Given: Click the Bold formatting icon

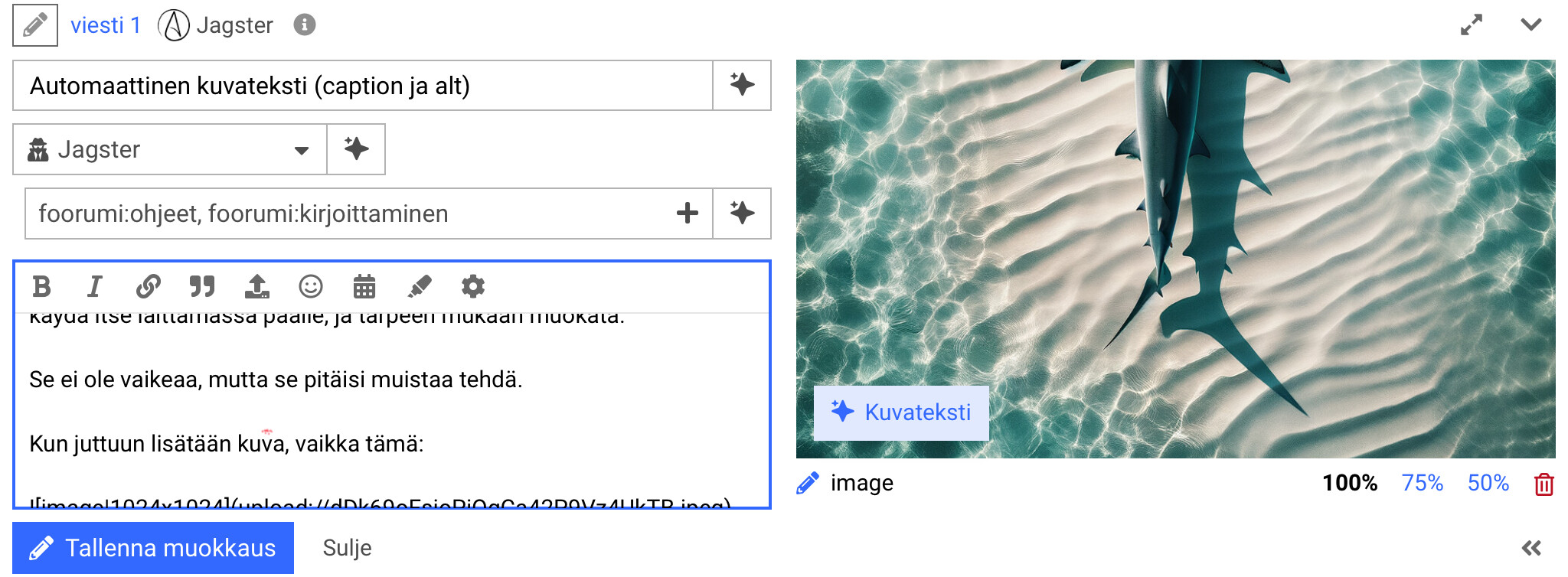Looking at the screenshot, I should coord(42,287).
